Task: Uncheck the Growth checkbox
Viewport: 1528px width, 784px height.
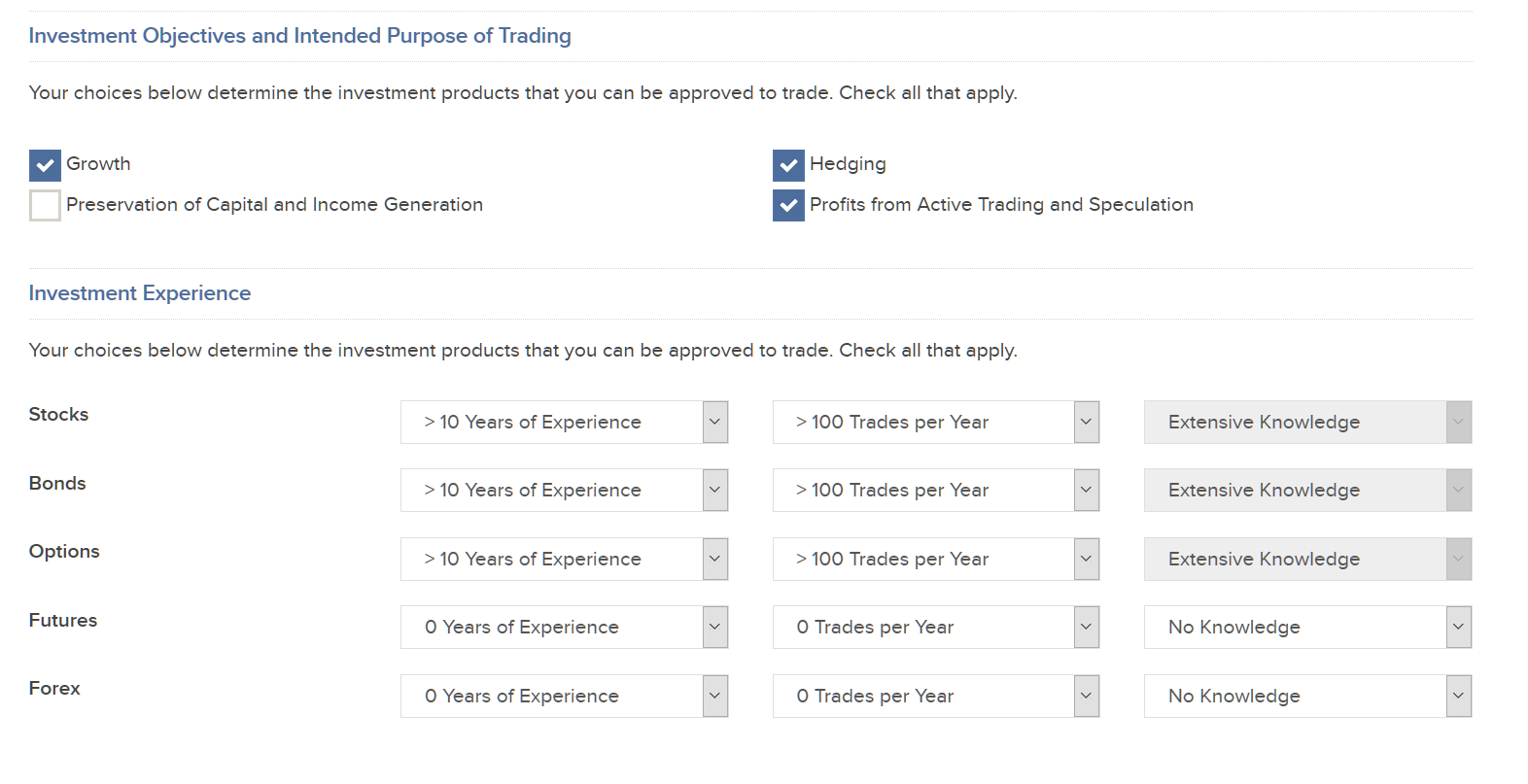Action: pos(45,165)
